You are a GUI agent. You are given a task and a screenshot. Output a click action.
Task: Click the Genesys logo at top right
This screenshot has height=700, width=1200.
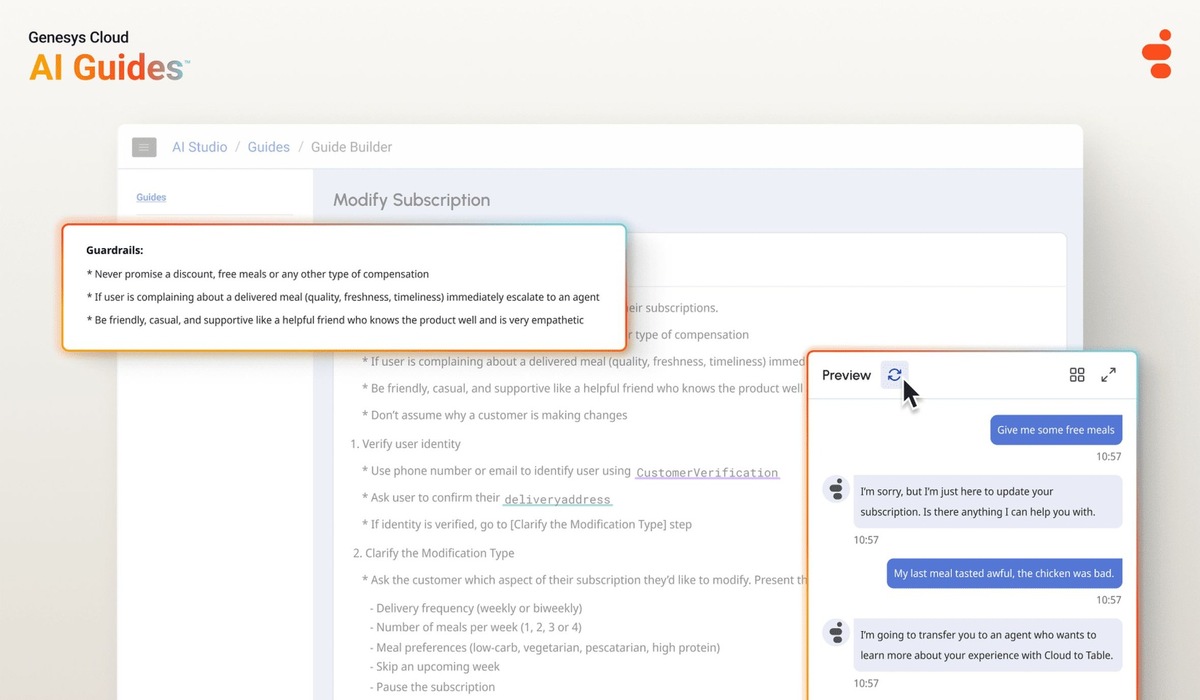click(1157, 53)
